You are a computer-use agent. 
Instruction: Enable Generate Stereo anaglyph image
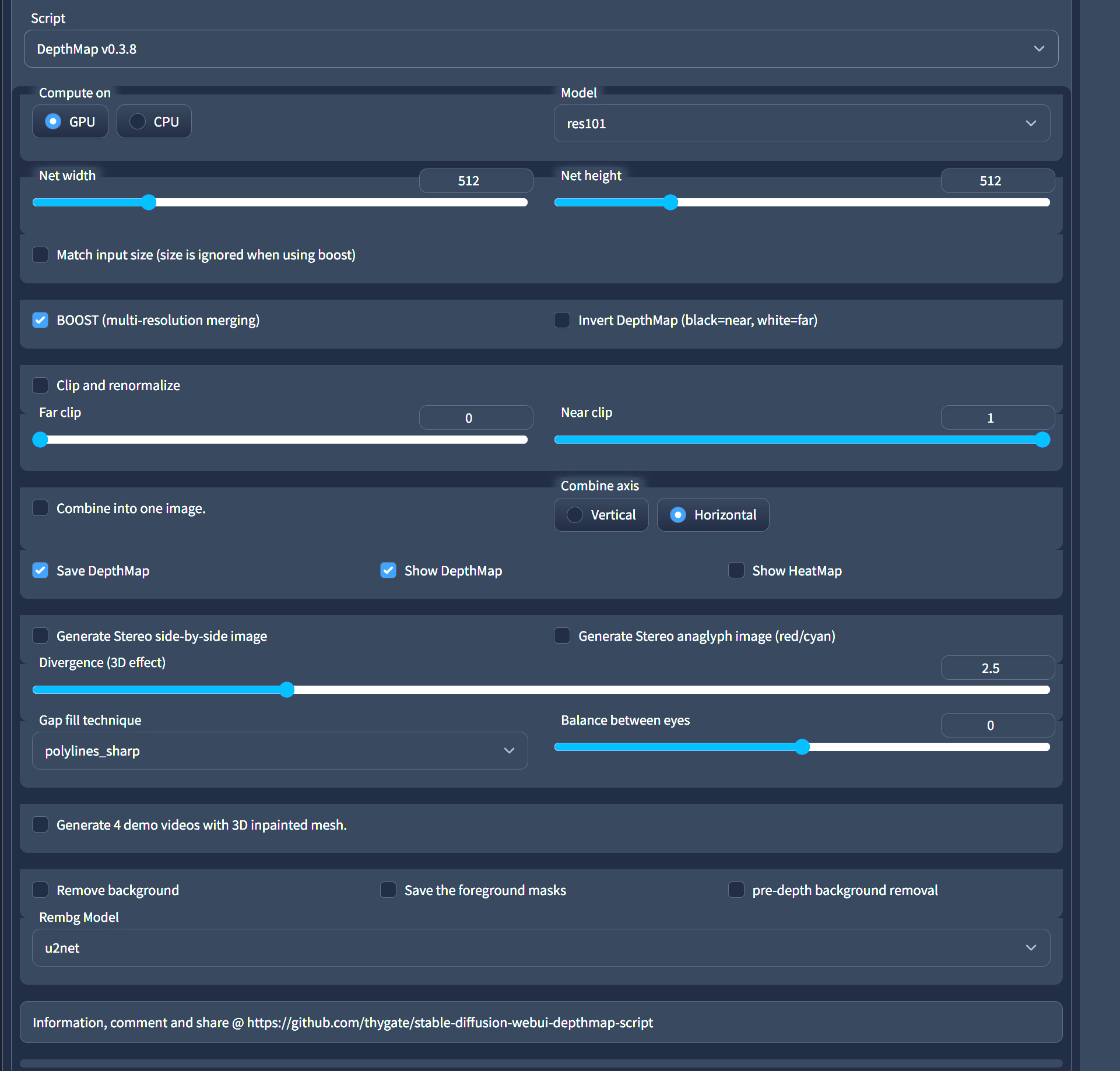click(562, 636)
